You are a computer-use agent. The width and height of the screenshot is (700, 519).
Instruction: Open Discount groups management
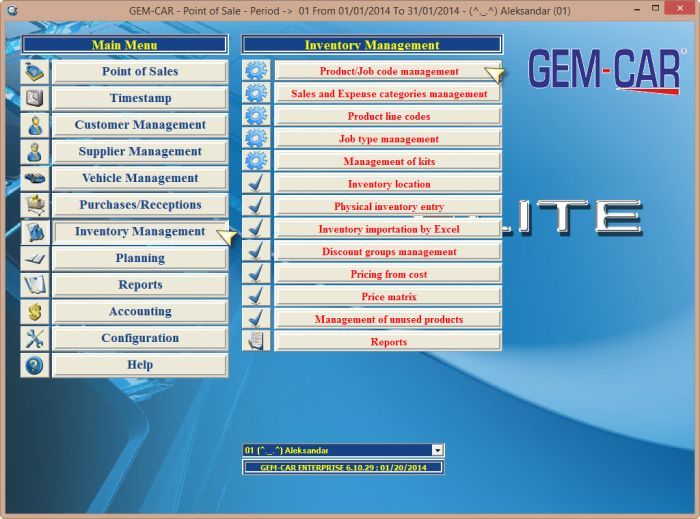pyautogui.click(x=388, y=251)
